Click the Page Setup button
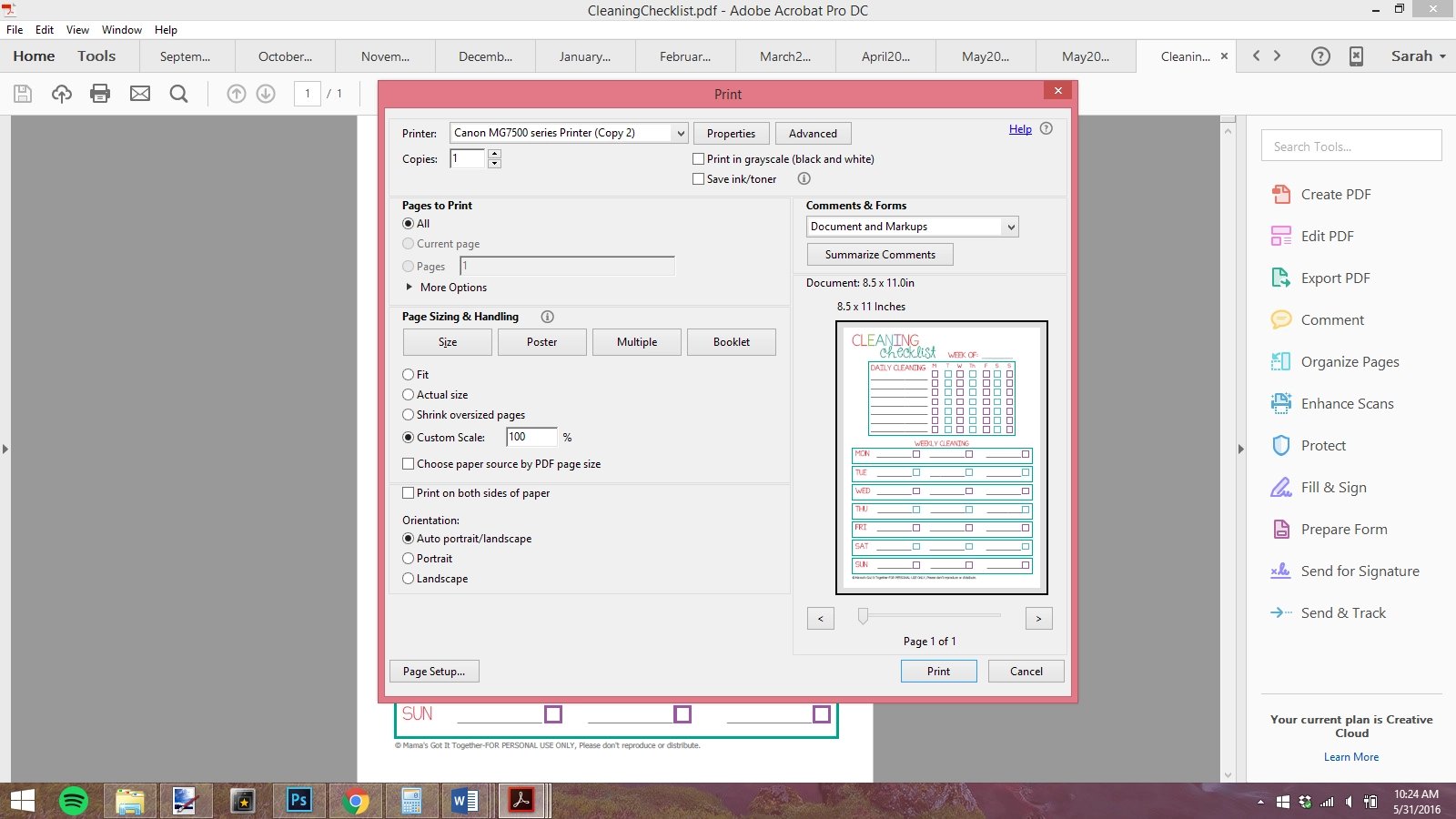This screenshot has height=819, width=1456. (434, 671)
